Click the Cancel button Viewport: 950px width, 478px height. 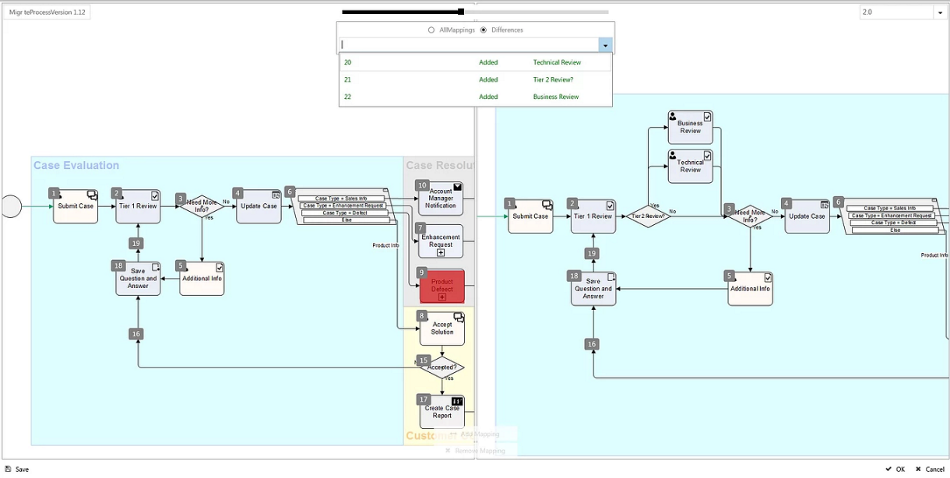click(x=930, y=470)
